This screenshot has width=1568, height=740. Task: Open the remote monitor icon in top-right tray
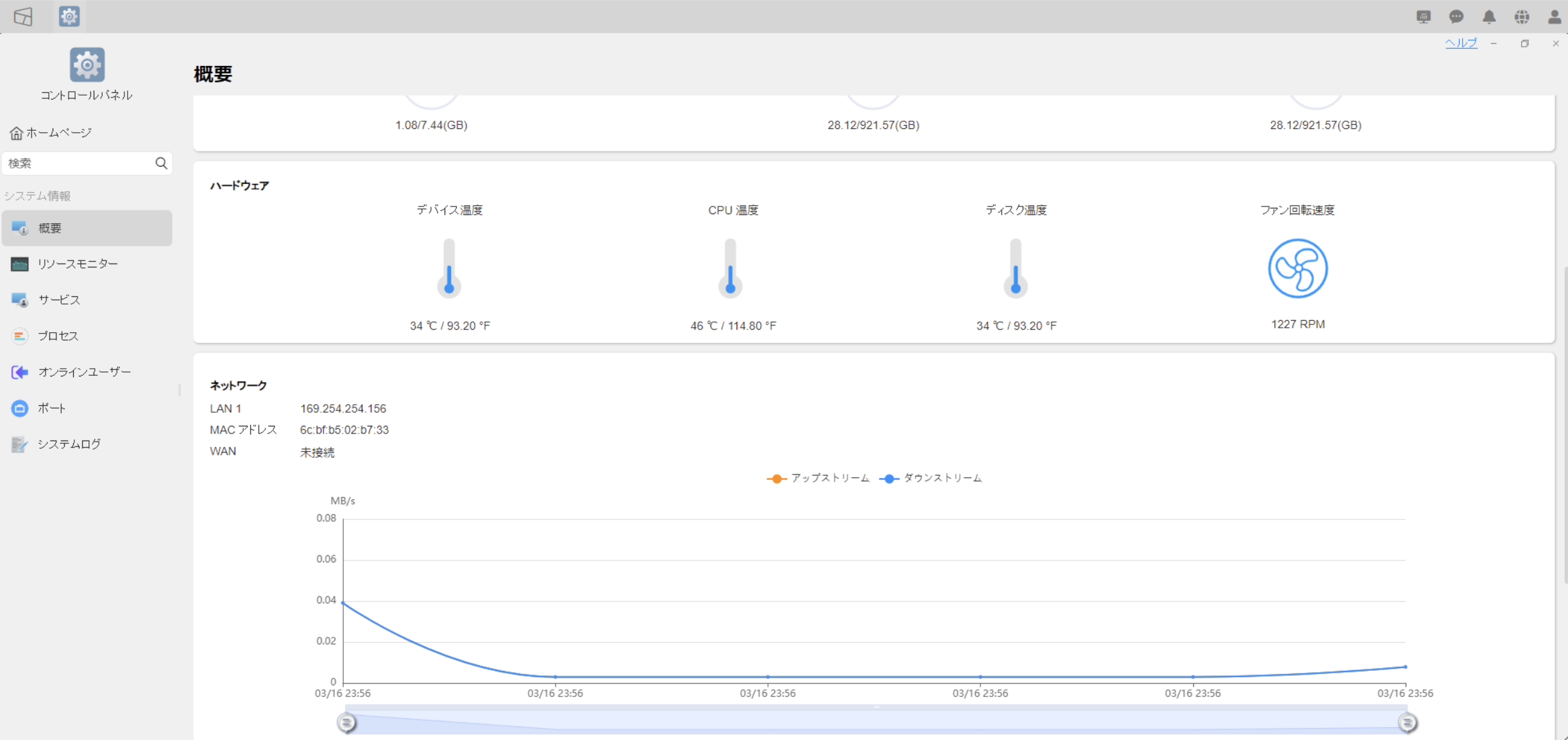tap(1424, 17)
